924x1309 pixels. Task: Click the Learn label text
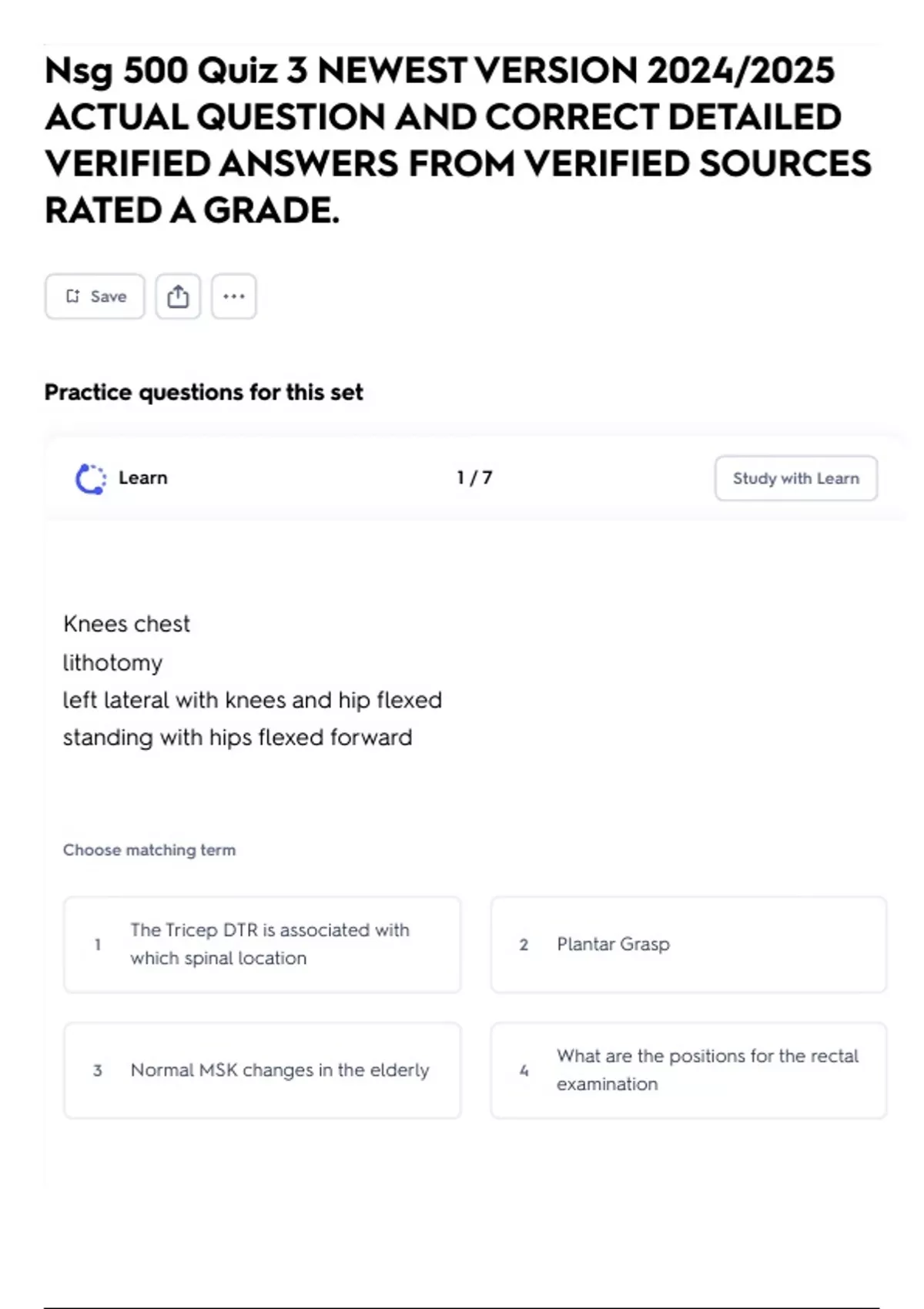[142, 478]
